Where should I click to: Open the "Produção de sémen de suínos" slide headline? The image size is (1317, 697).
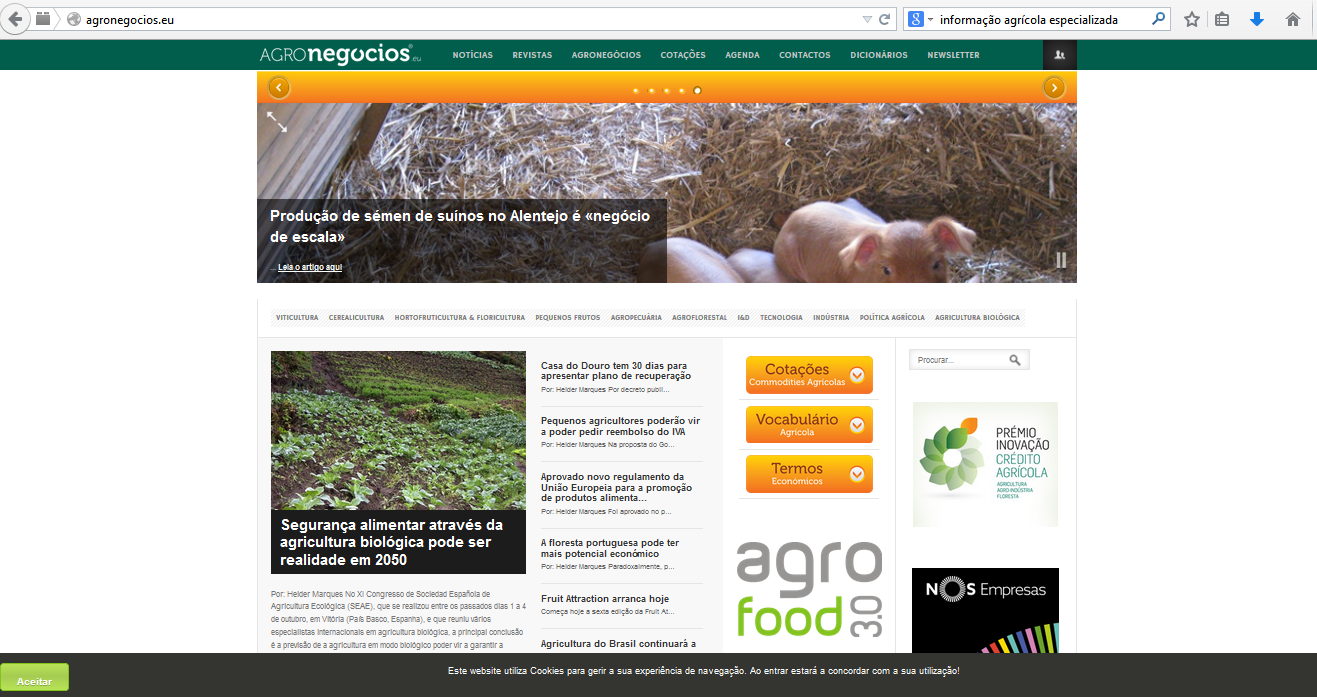pos(461,226)
